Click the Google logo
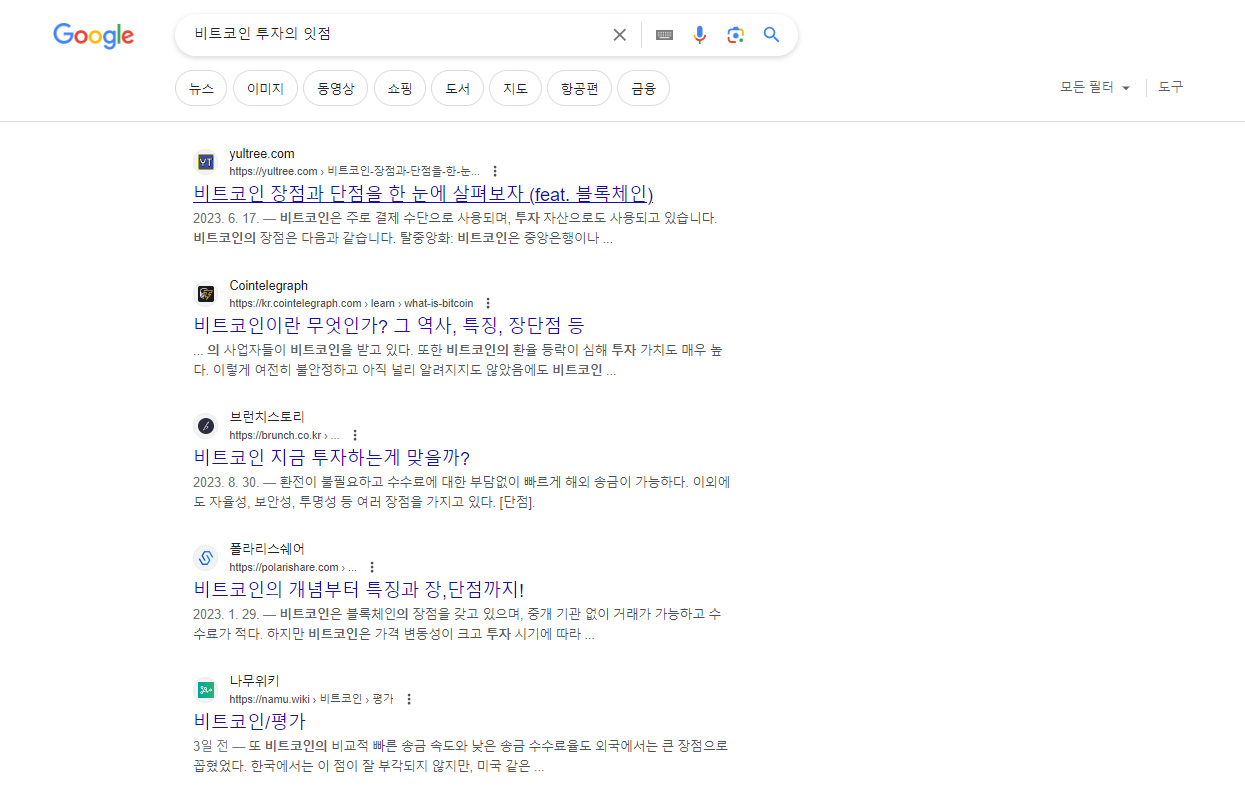The width and height of the screenshot is (1245, 798). pyautogui.click(x=93, y=36)
